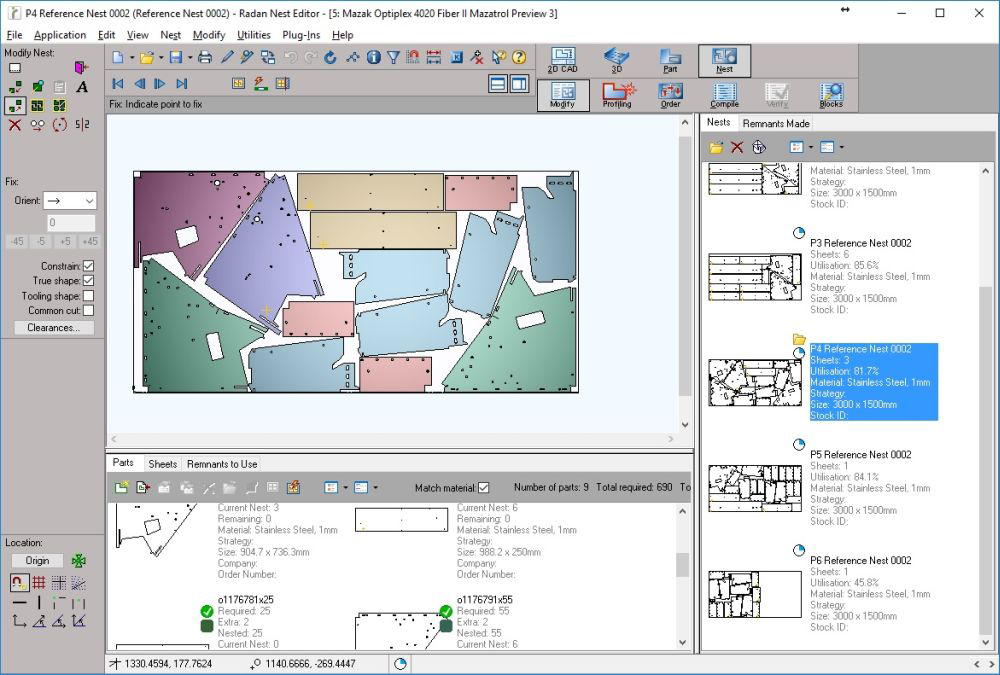The width and height of the screenshot is (1000, 675).
Task: Click the Print icon in toolbar
Action: 205,57
